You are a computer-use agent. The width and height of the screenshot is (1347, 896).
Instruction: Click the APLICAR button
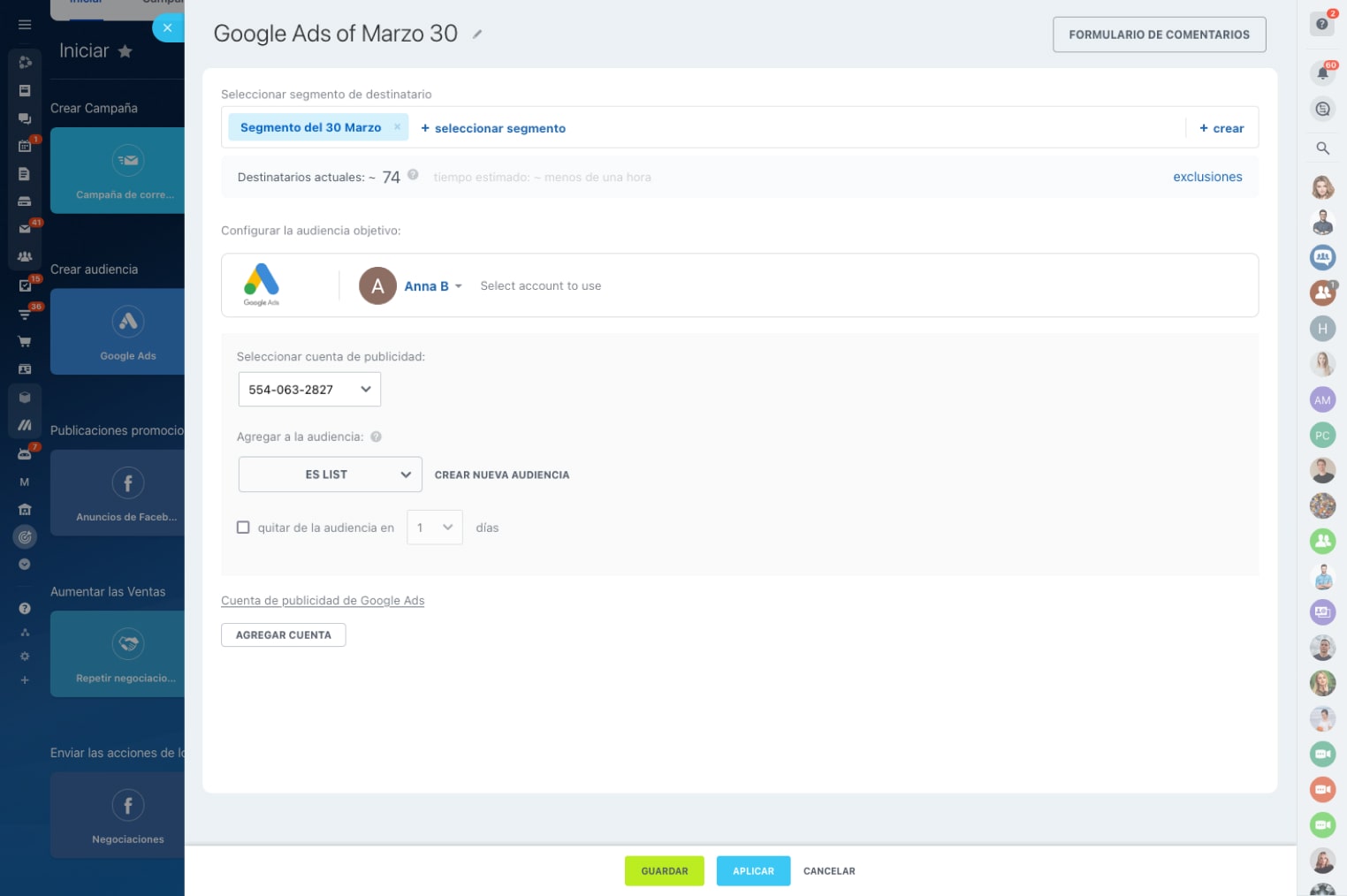coord(753,870)
